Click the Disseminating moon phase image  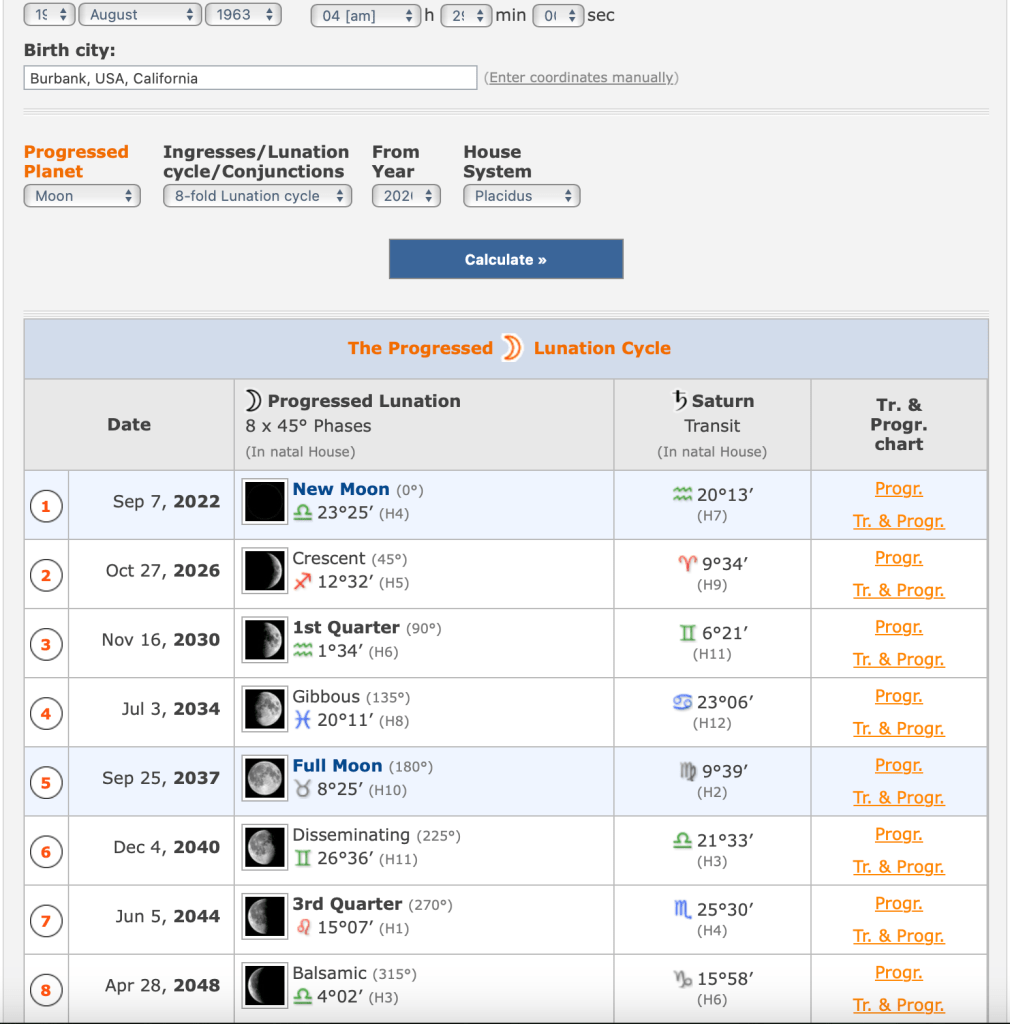click(265, 847)
